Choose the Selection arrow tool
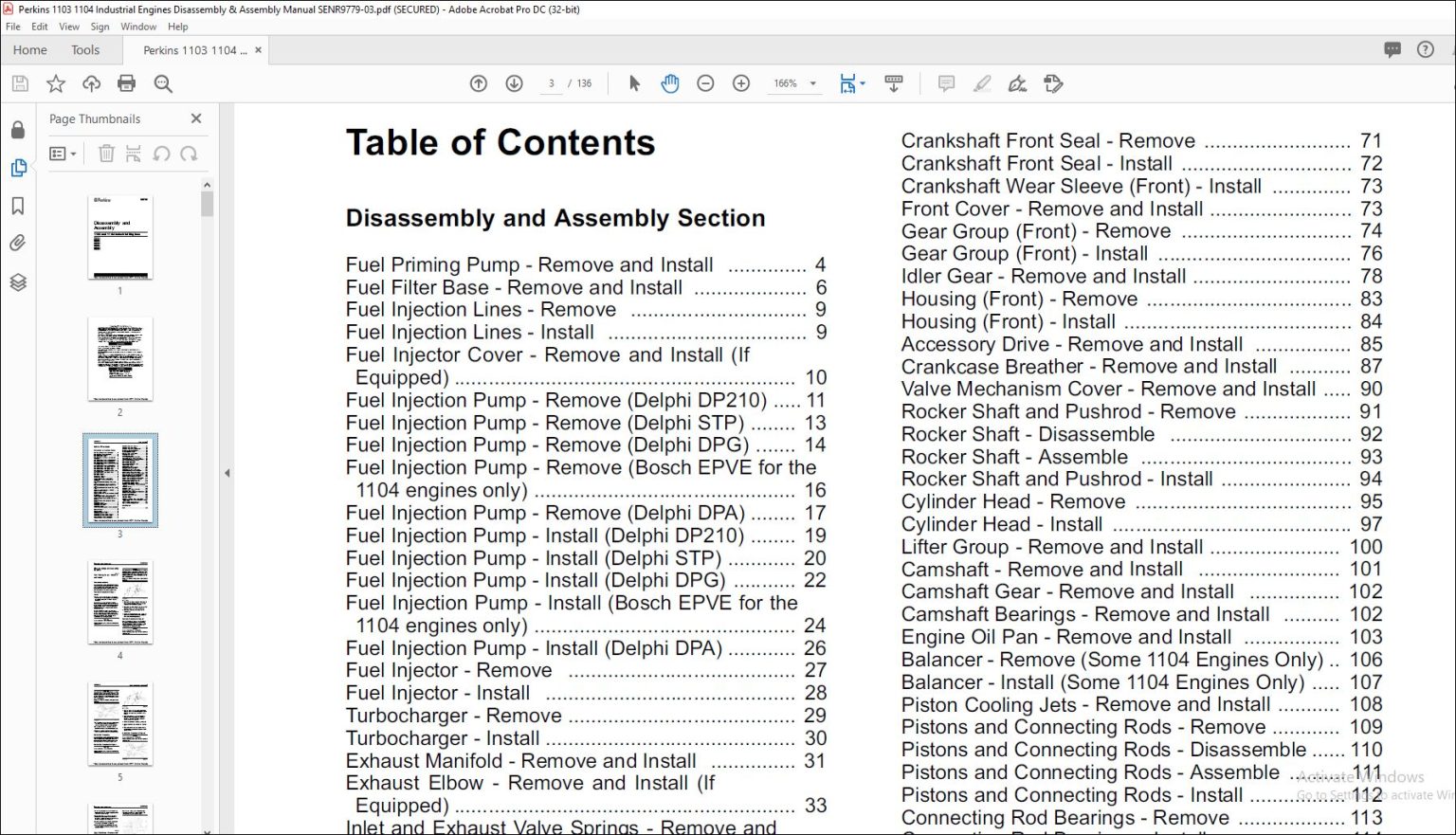 coord(634,83)
